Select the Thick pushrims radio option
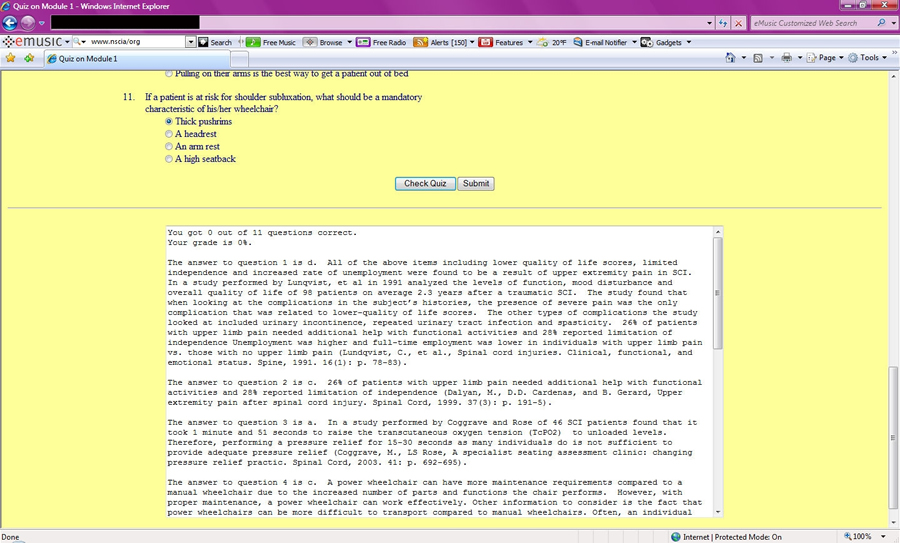The height and width of the screenshot is (543, 900). click(169, 122)
